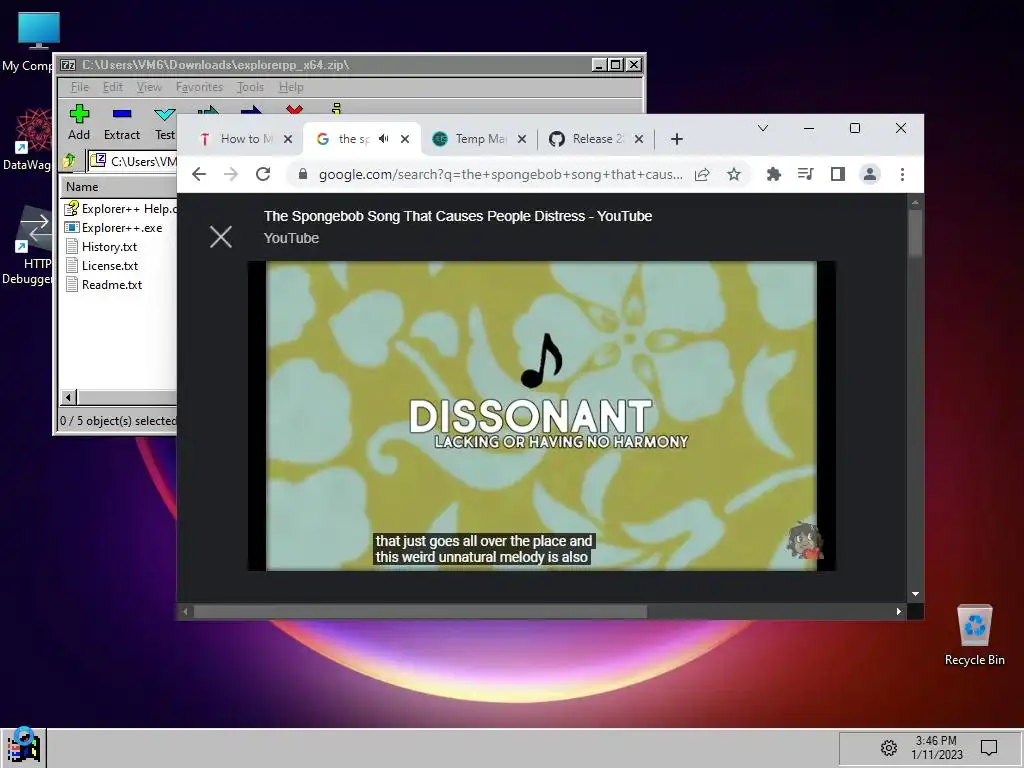The image size is (1024, 768).
Task: Close the Google search tab
Action: [405, 139]
